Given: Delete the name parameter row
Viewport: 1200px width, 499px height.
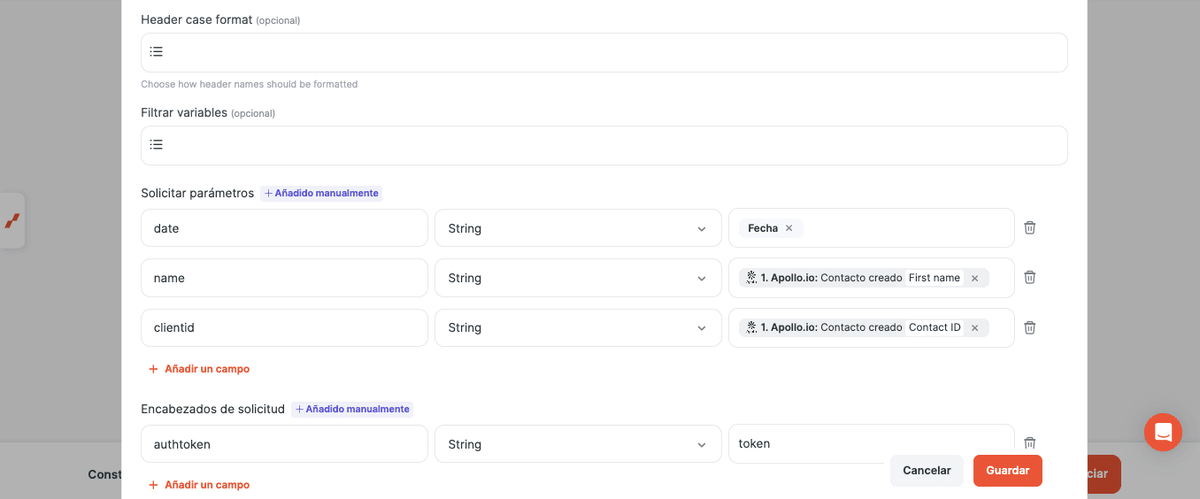Looking at the screenshot, I should (x=1030, y=277).
